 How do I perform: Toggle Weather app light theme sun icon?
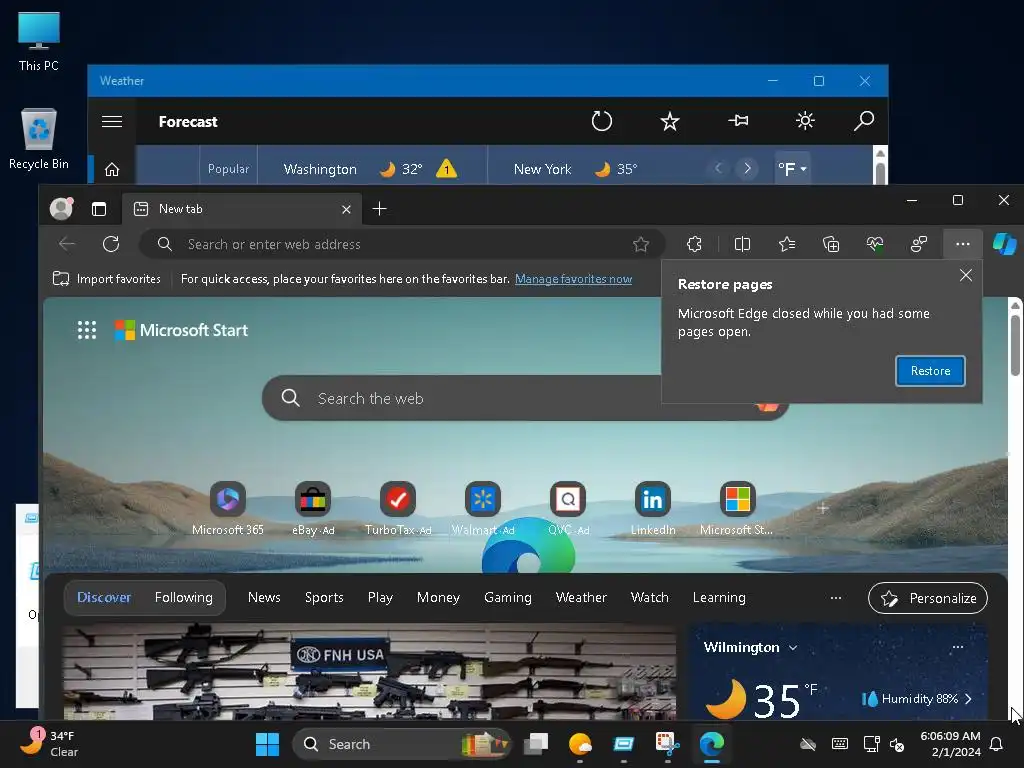[805, 121]
